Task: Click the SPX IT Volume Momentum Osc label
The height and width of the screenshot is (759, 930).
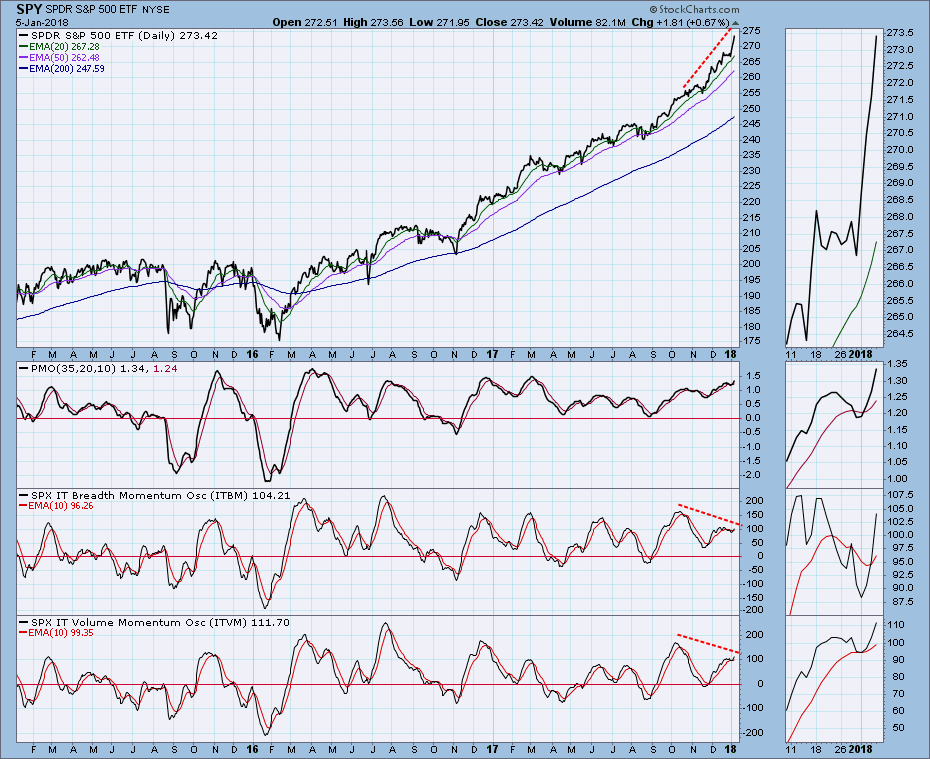Action: coord(154,623)
